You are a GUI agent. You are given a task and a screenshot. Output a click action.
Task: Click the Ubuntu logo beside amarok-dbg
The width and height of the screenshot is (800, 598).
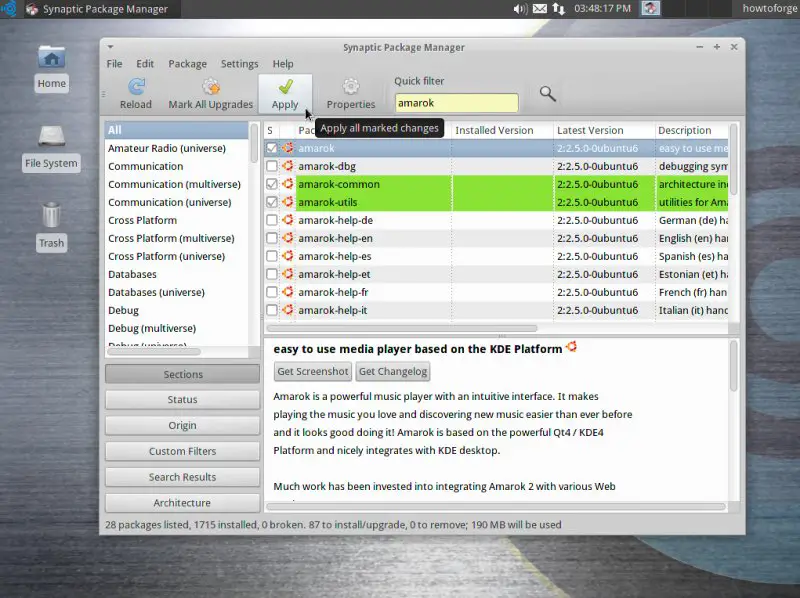[x=288, y=166]
